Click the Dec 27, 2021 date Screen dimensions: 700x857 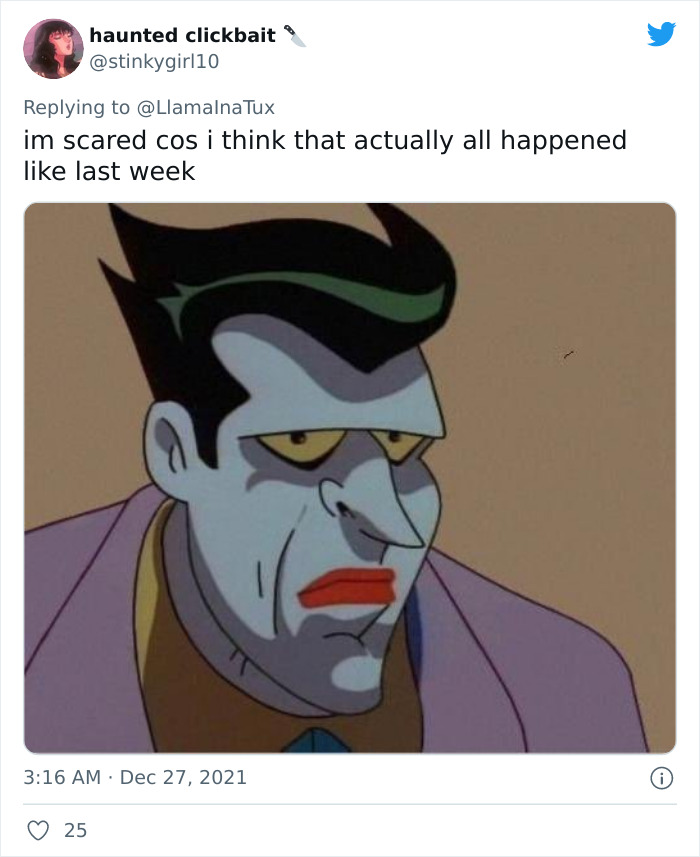(x=183, y=777)
